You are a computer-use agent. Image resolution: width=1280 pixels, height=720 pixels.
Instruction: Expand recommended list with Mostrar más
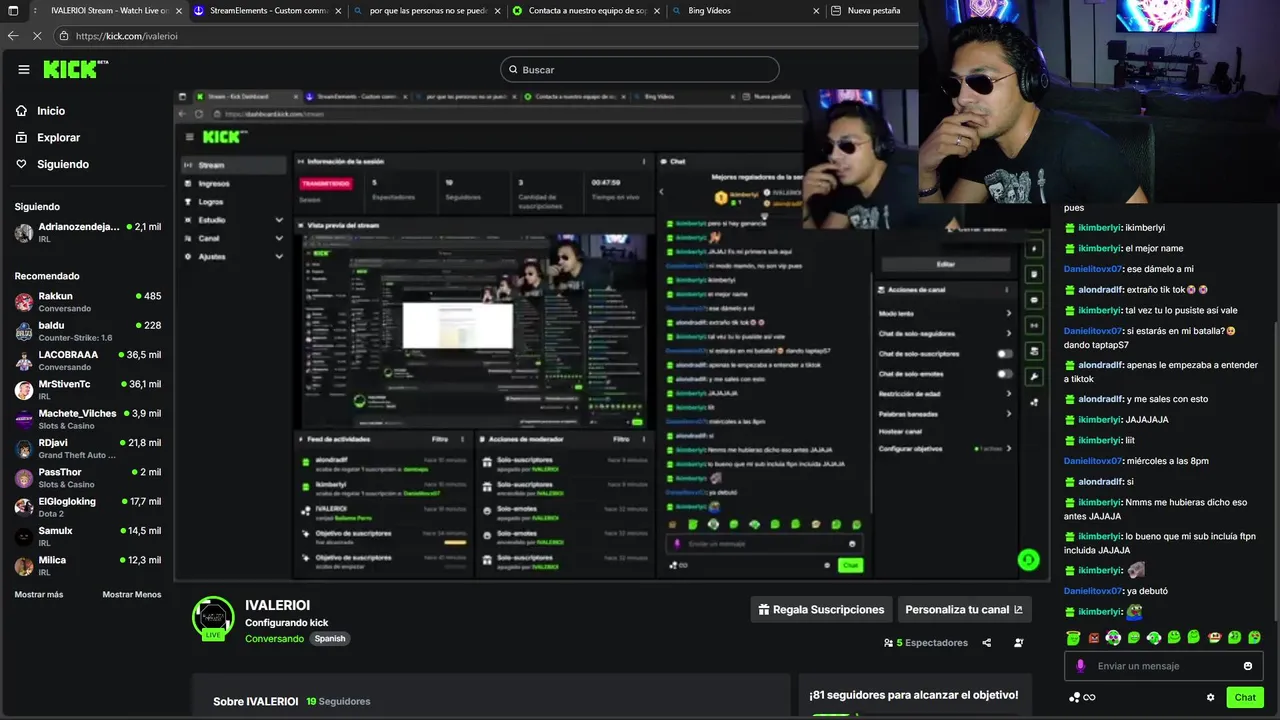point(39,594)
